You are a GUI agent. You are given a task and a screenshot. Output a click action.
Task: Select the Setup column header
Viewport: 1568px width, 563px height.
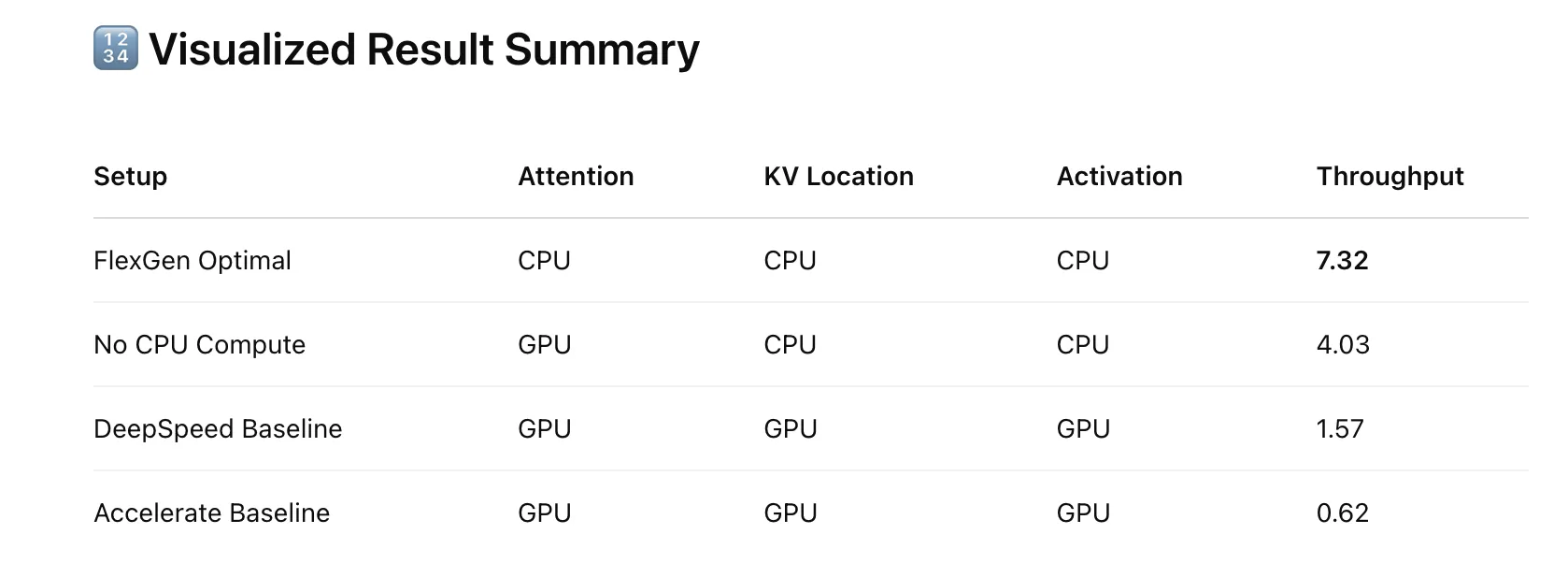[131, 176]
